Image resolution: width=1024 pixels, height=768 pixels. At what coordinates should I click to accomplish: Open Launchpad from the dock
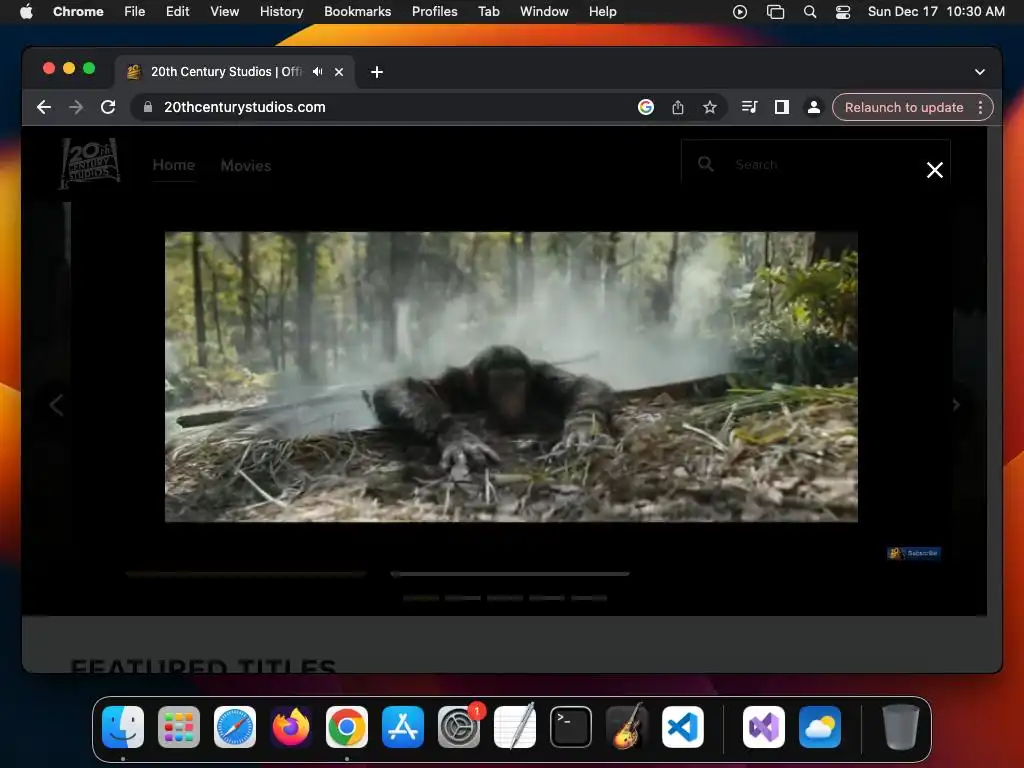[179, 727]
